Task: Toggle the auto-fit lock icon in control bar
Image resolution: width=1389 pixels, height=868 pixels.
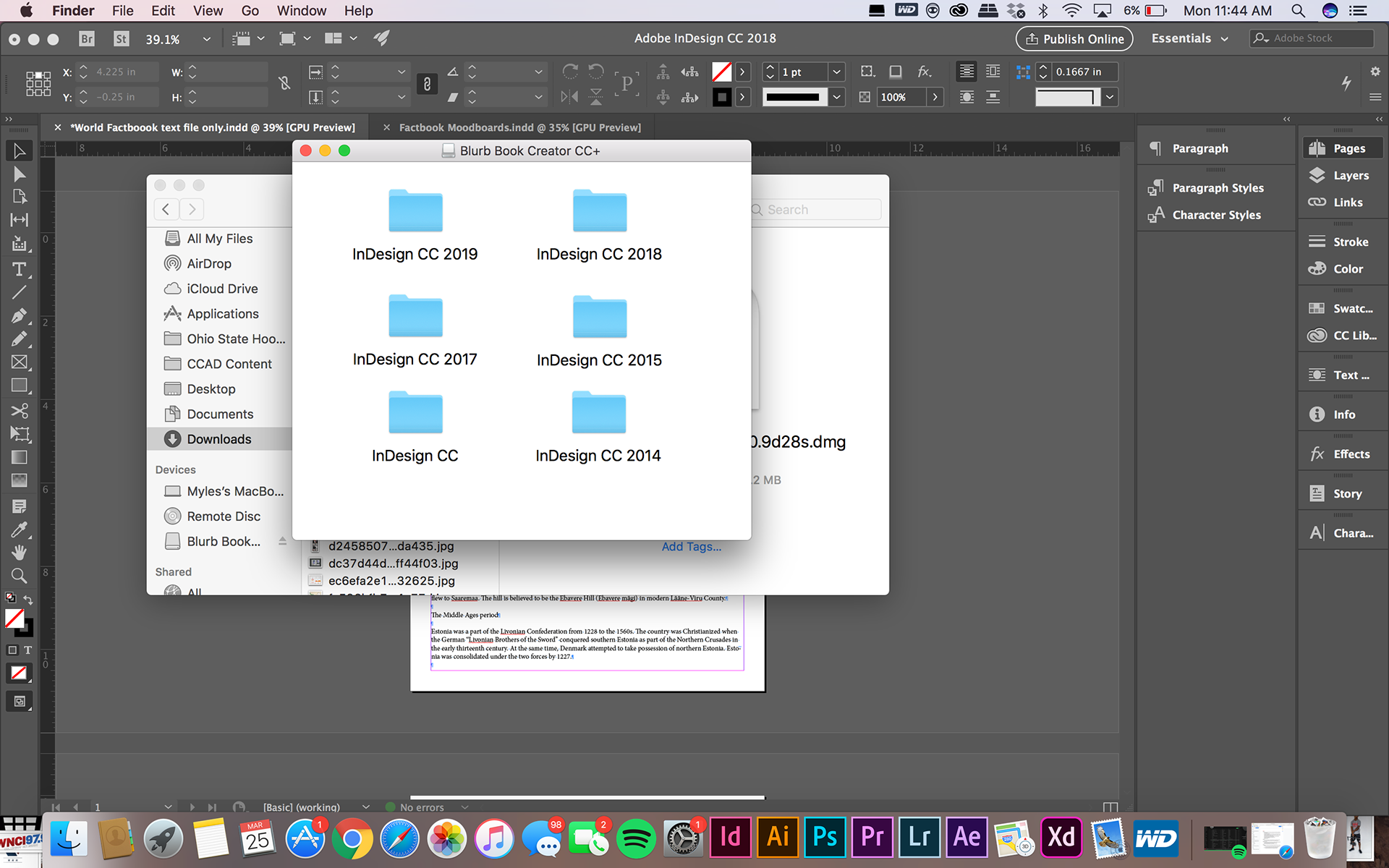Action: (x=427, y=84)
